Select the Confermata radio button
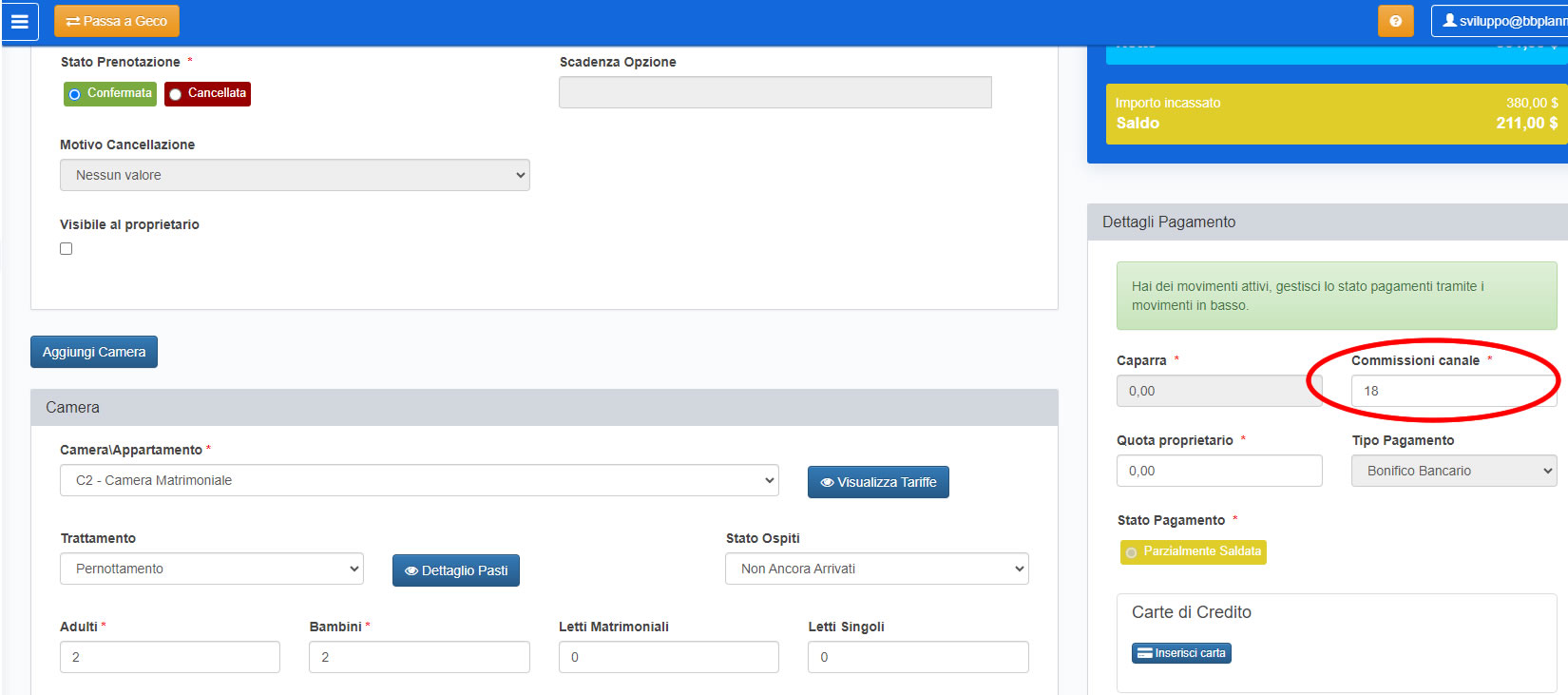This screenshot has height=695, width=1568. [x=75, y=94]
